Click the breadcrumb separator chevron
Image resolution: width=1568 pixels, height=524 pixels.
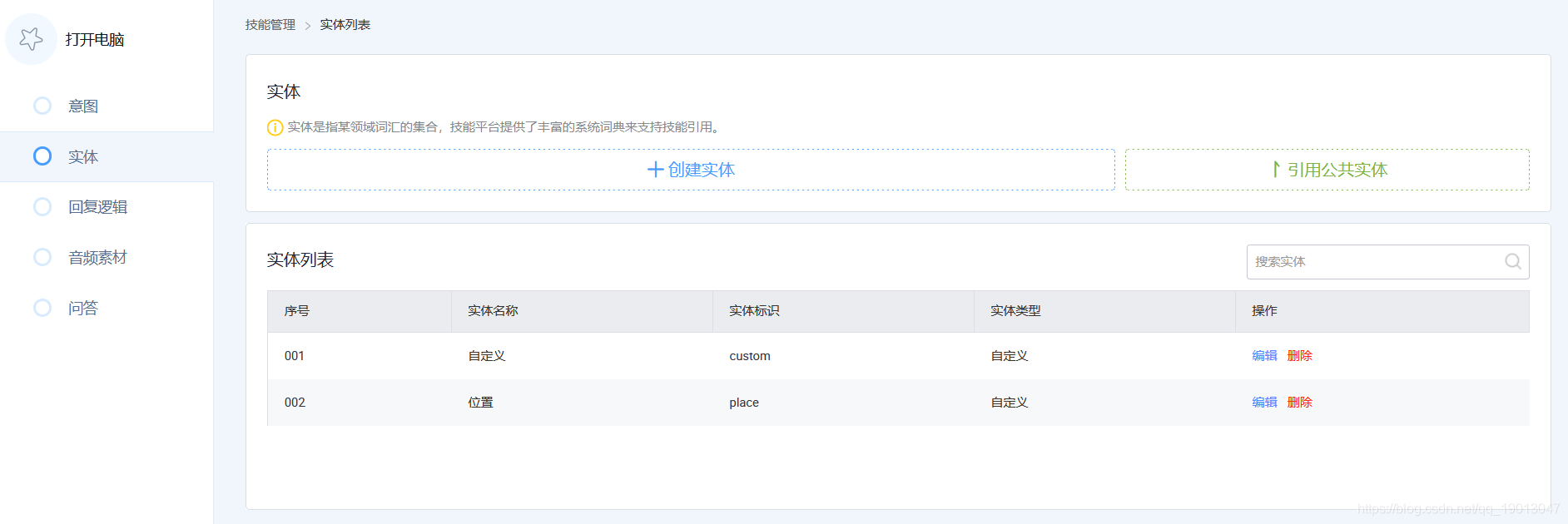tap(307, 26)
